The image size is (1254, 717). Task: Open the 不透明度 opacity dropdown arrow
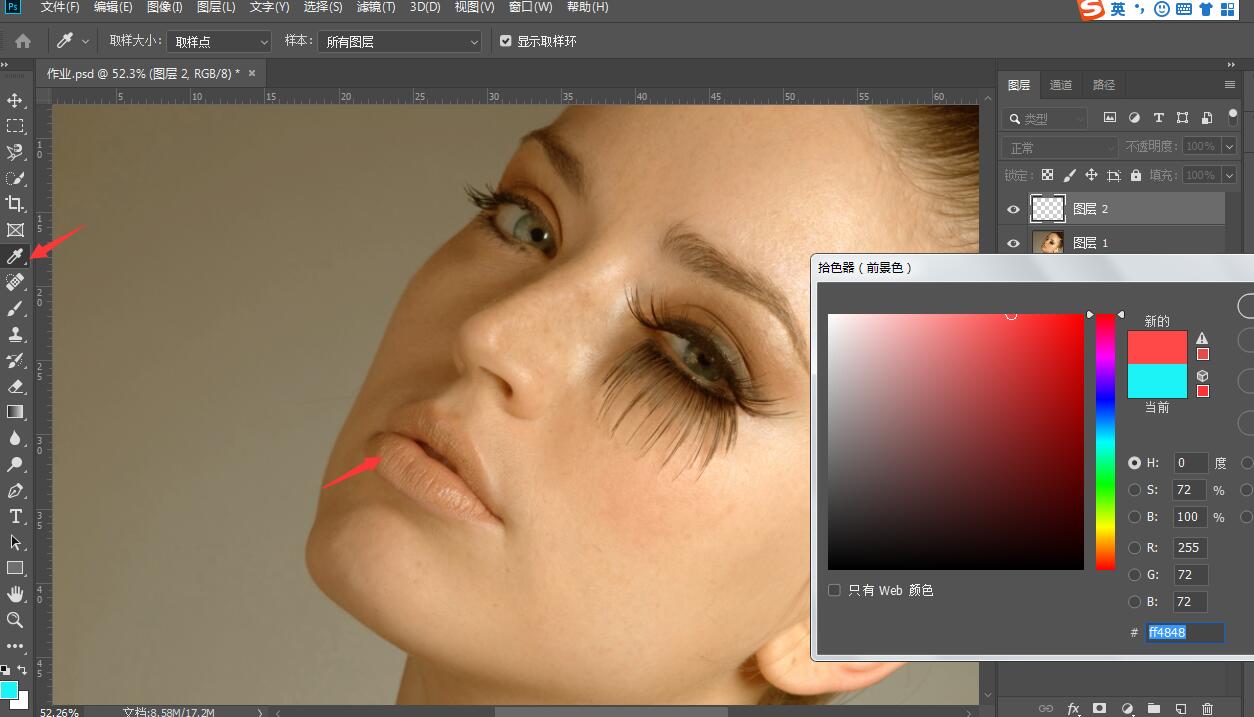[x=1229, y=147]
